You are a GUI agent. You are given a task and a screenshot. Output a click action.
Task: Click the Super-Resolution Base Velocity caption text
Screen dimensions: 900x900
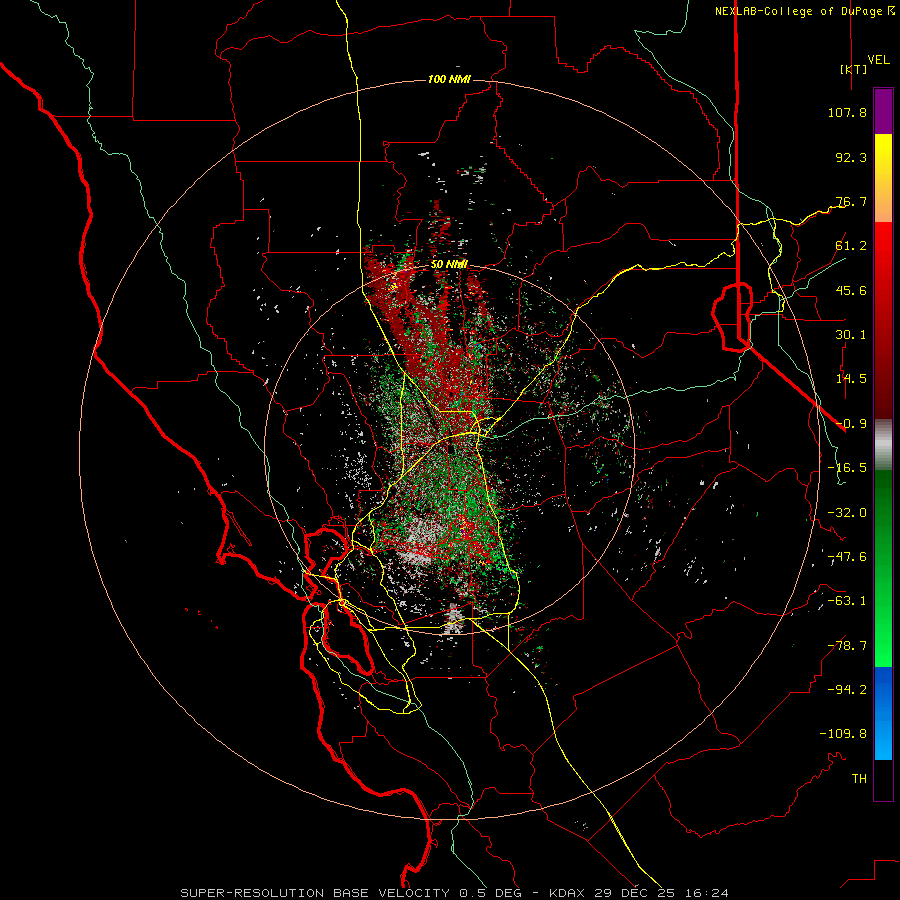tap(455, 893)
